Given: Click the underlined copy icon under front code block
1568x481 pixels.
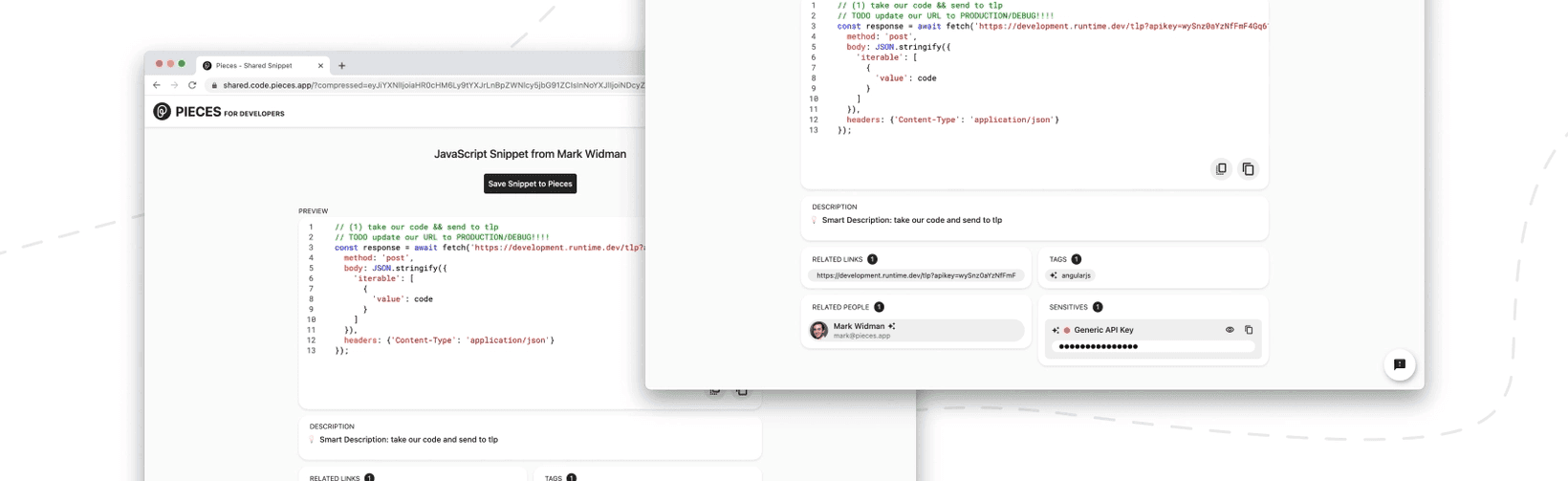Looking at the screenshot, I should pos(1221,169).
